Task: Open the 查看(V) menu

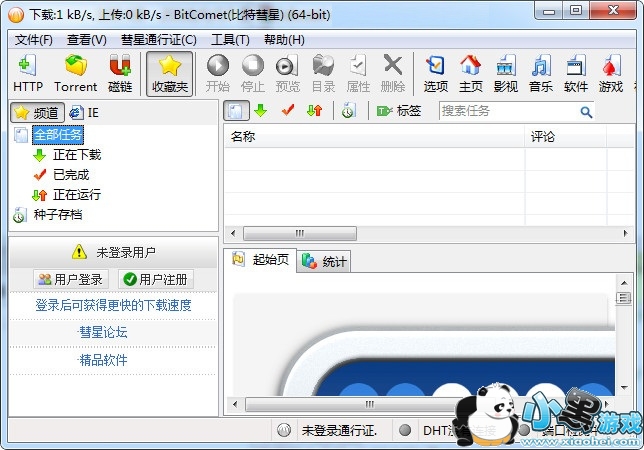Action: [x=87, y=40]
